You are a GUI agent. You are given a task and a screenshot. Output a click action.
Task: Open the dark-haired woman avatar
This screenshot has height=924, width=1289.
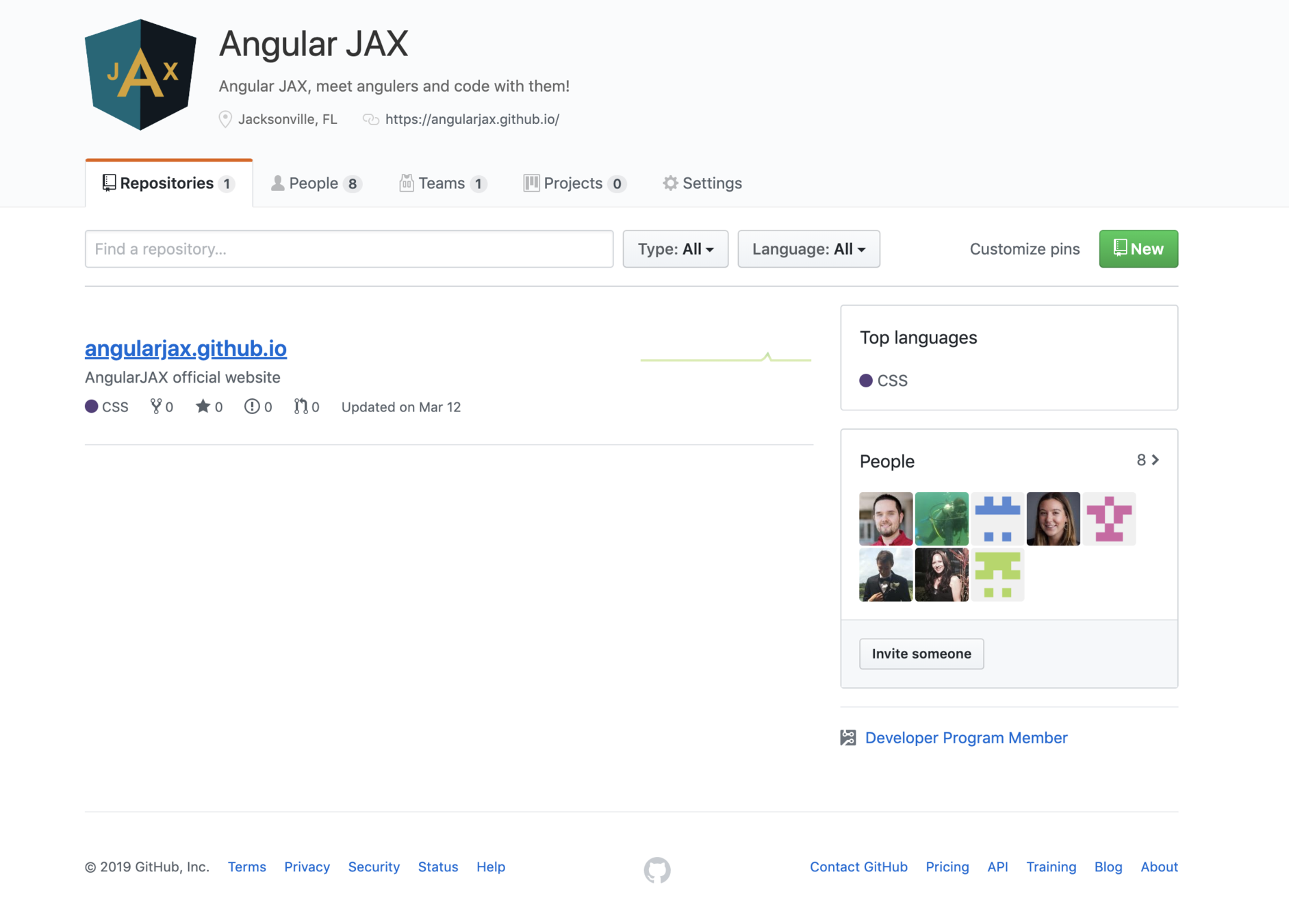point(942,575)
